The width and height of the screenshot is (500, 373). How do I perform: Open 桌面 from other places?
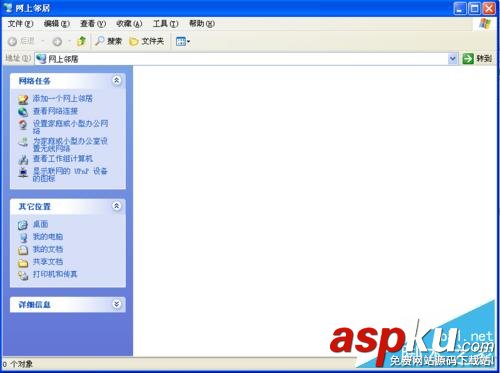(40, 224)
